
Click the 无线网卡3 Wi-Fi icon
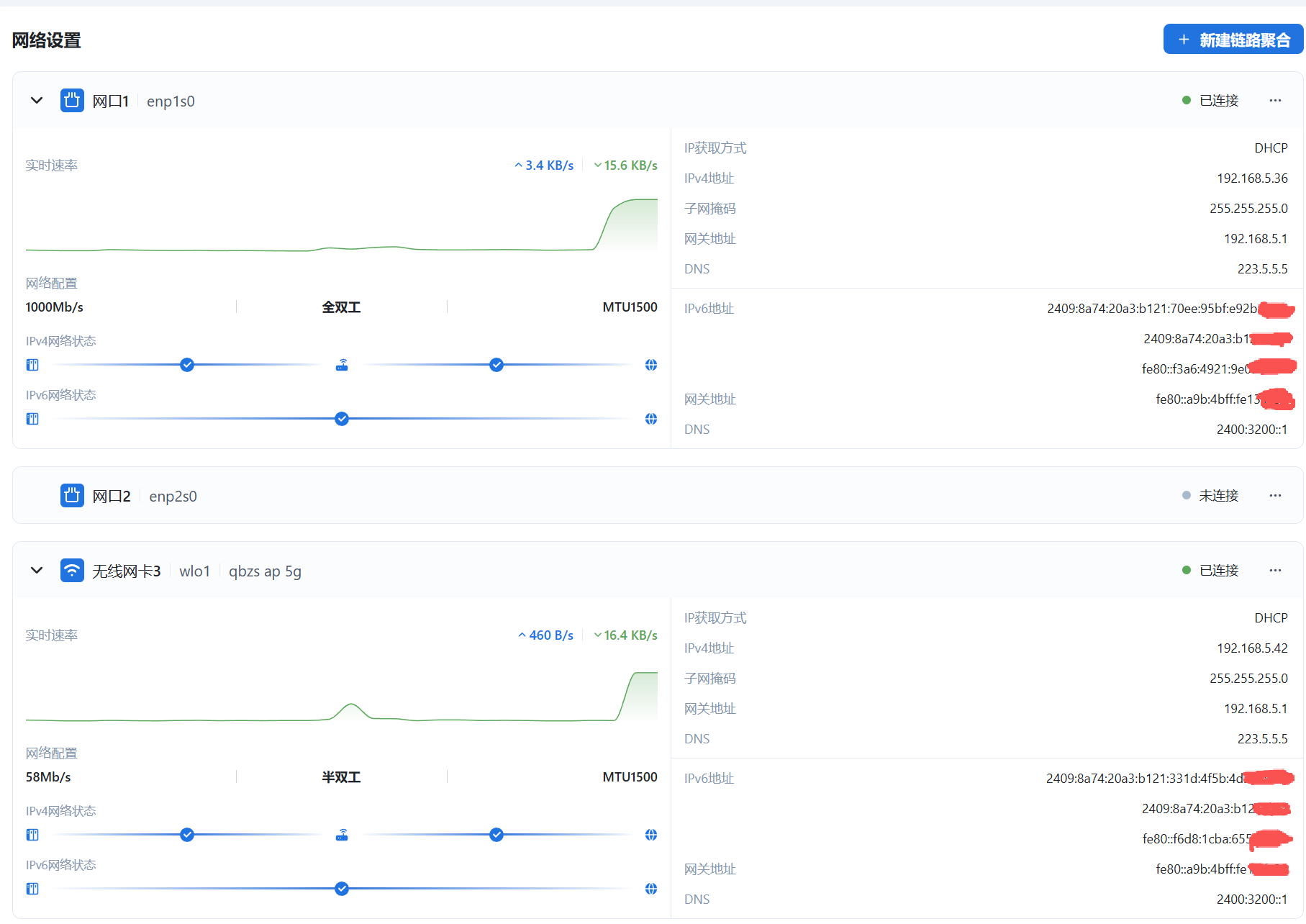(x=72, y=571)
